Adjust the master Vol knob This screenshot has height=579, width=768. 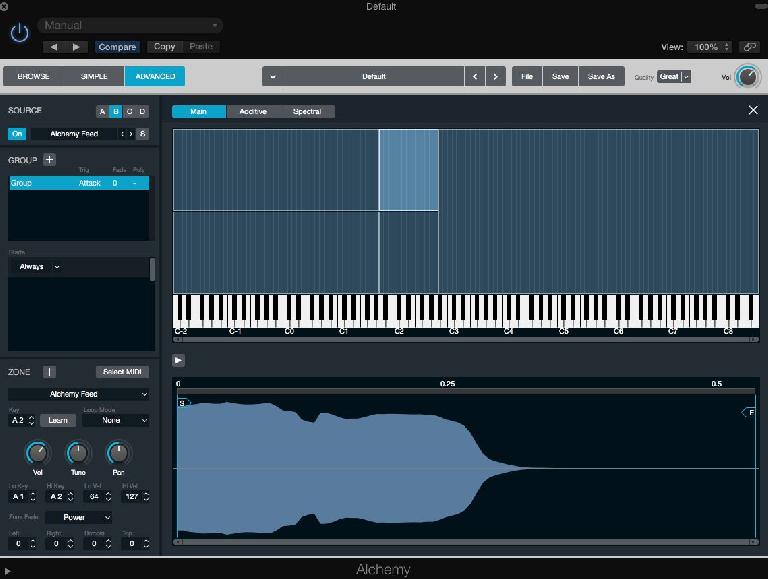[x=747, y=77]
